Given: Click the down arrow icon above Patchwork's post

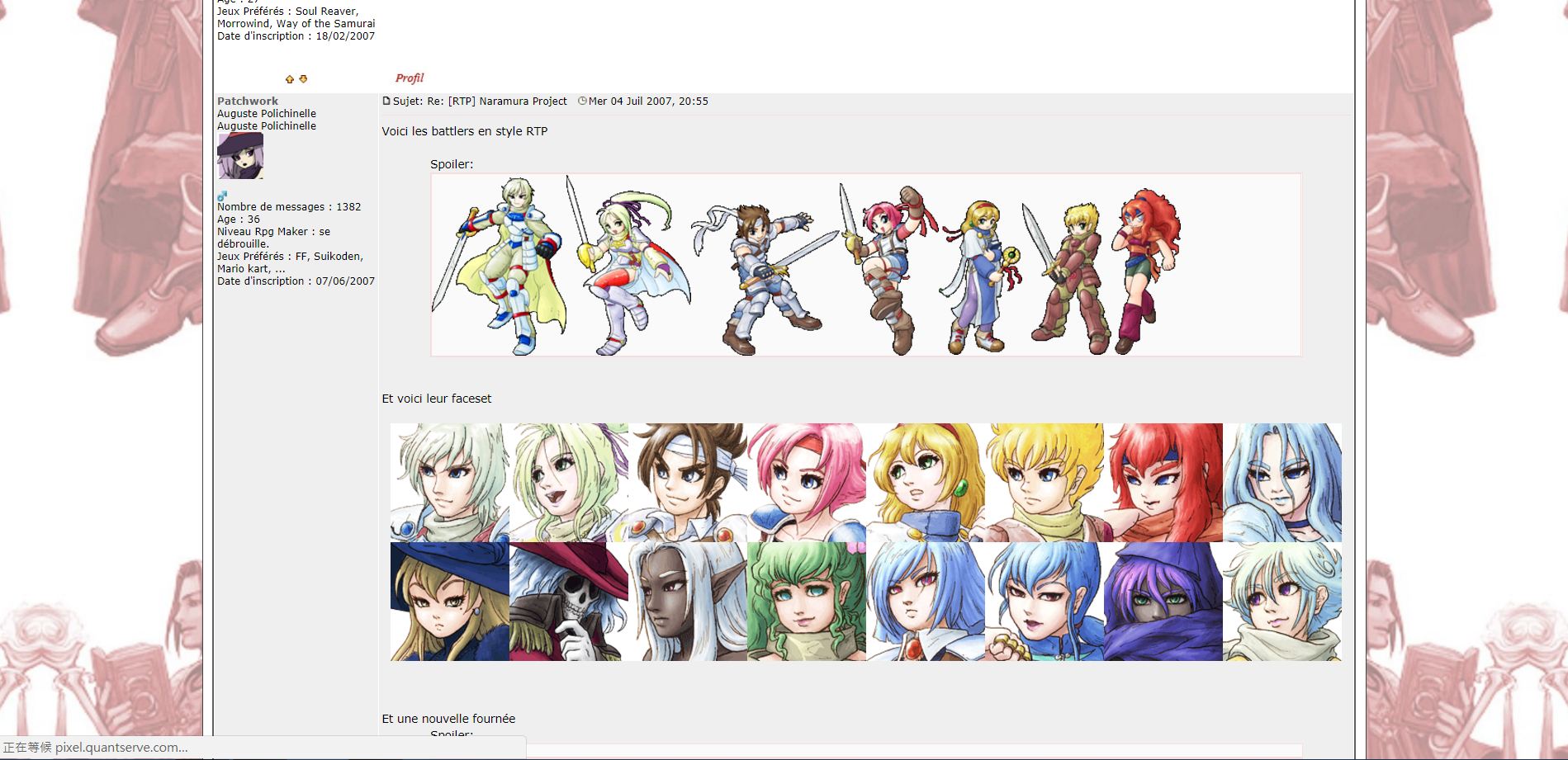Looking at the screenshot, I should pos(303,79).
